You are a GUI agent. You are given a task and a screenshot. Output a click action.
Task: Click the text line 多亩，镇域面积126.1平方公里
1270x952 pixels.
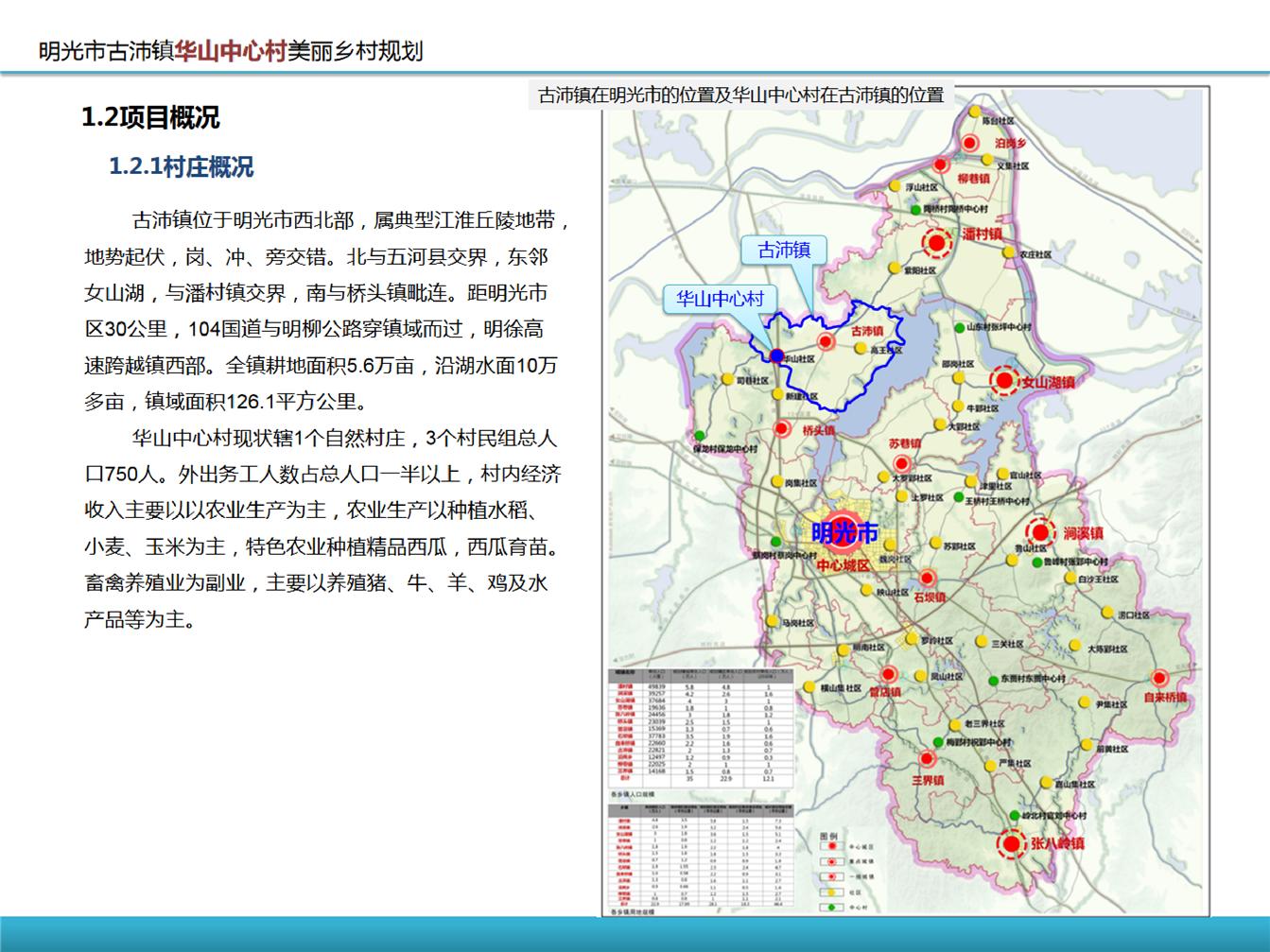pyautogui.click(x=225, y=402)
